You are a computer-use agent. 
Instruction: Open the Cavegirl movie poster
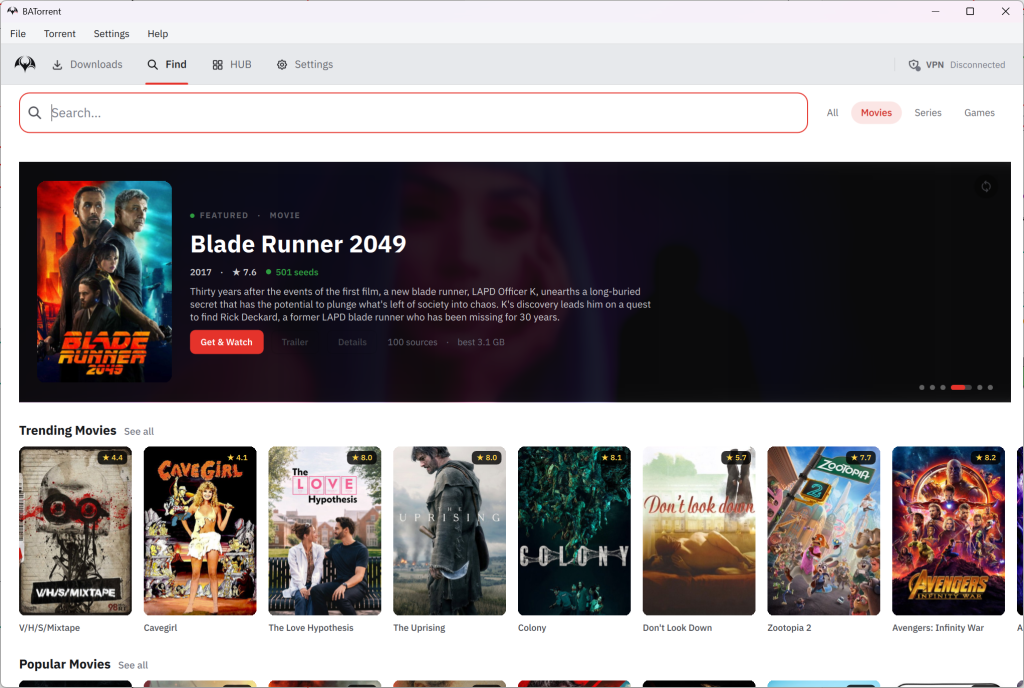[x=200, y=531]
